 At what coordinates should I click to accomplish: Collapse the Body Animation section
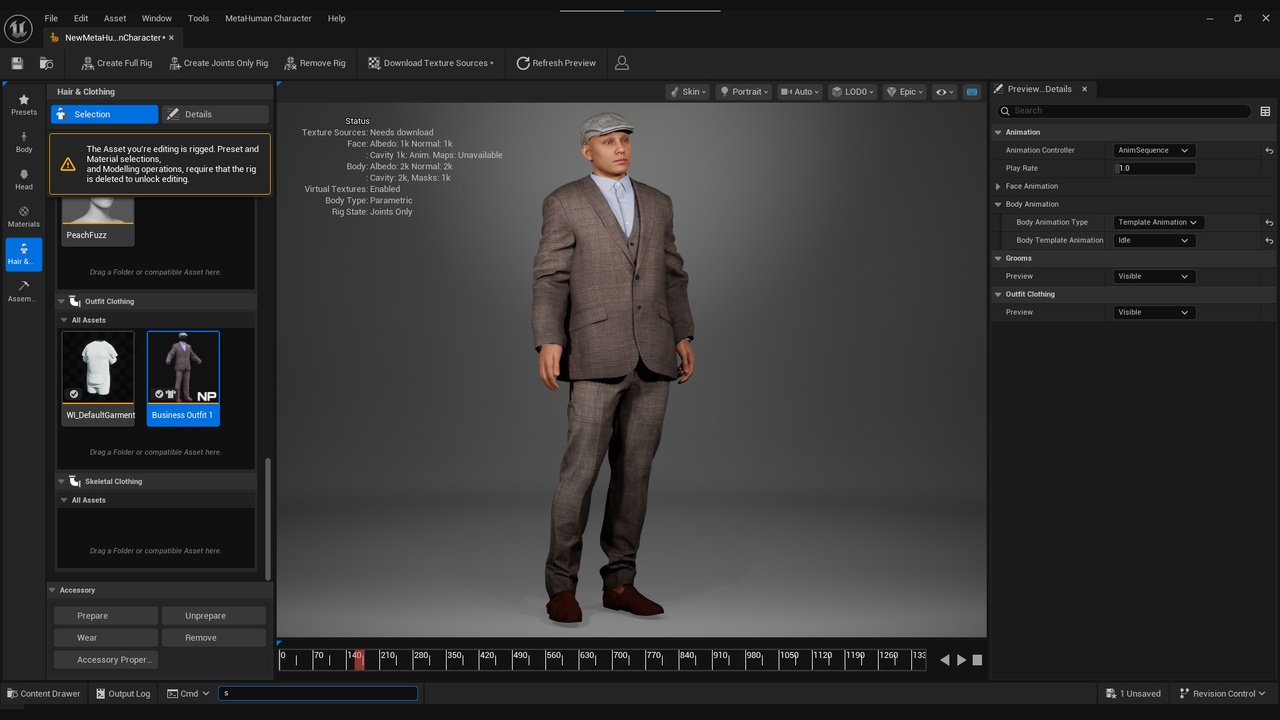[998, 204]
